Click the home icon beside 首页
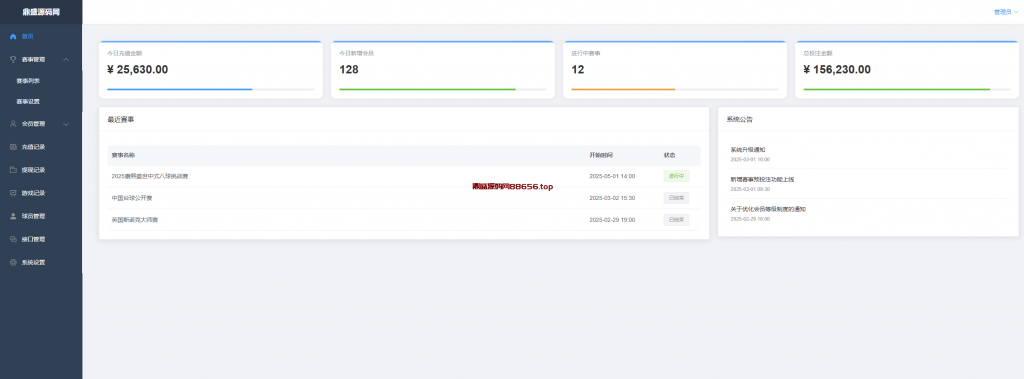1024x379 pixels. 13,37
